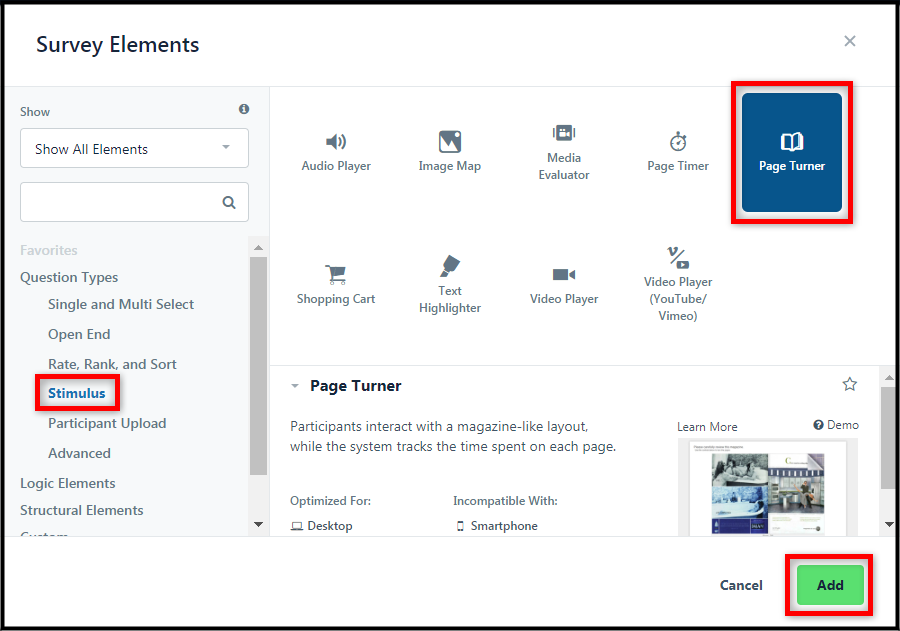Click into the element search field
Viewport: 900px width, 631px height.
click(x=134, y=202)
